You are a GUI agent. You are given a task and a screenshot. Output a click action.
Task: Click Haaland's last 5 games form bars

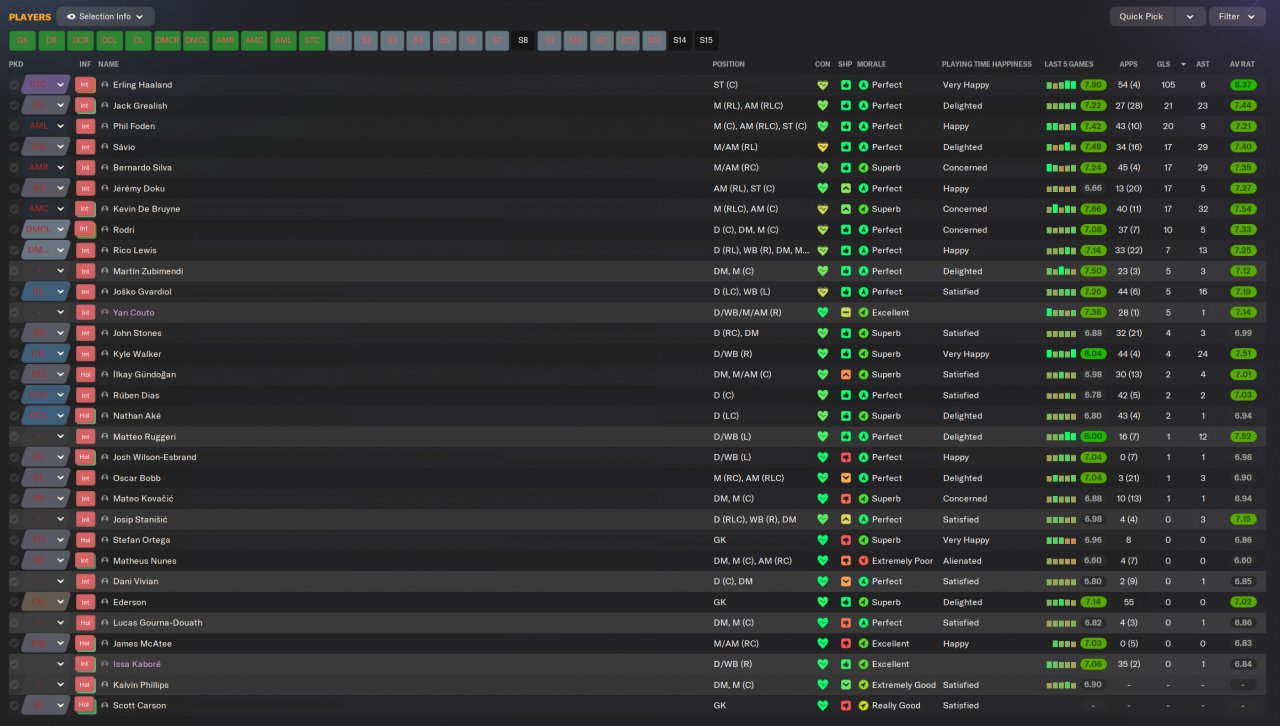pos(1061,85)
